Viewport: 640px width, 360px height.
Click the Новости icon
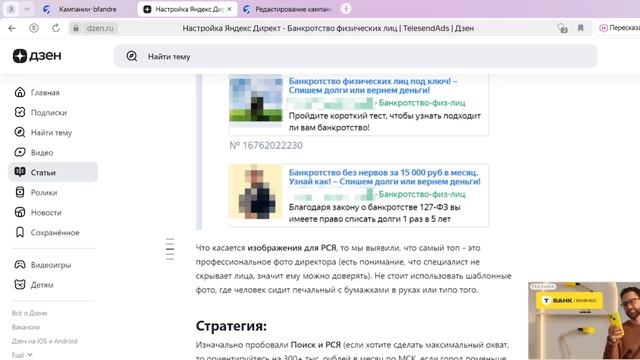[20, 212]
